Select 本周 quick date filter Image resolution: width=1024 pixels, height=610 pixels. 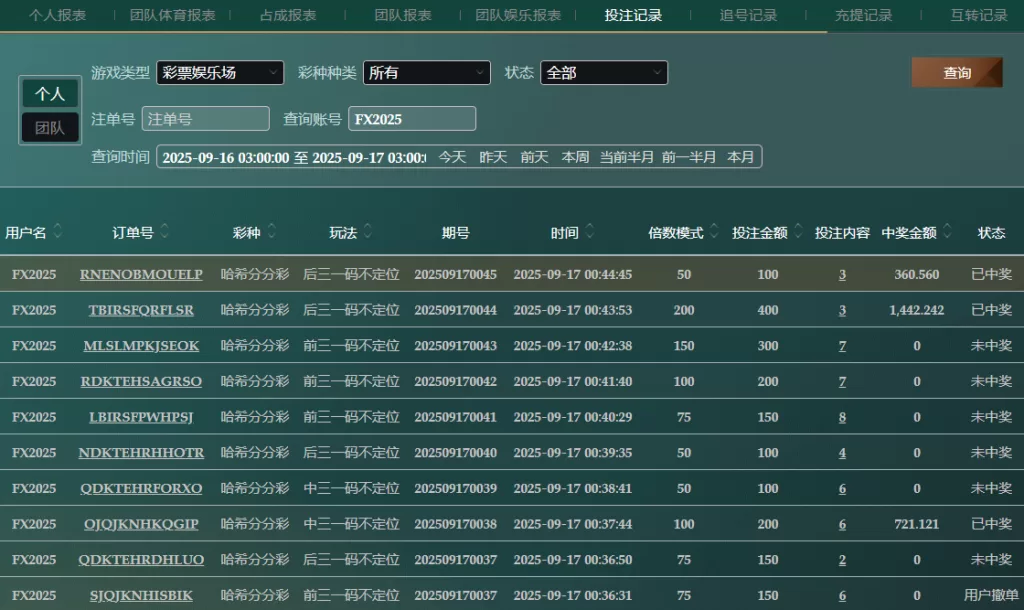click(575, 157)
